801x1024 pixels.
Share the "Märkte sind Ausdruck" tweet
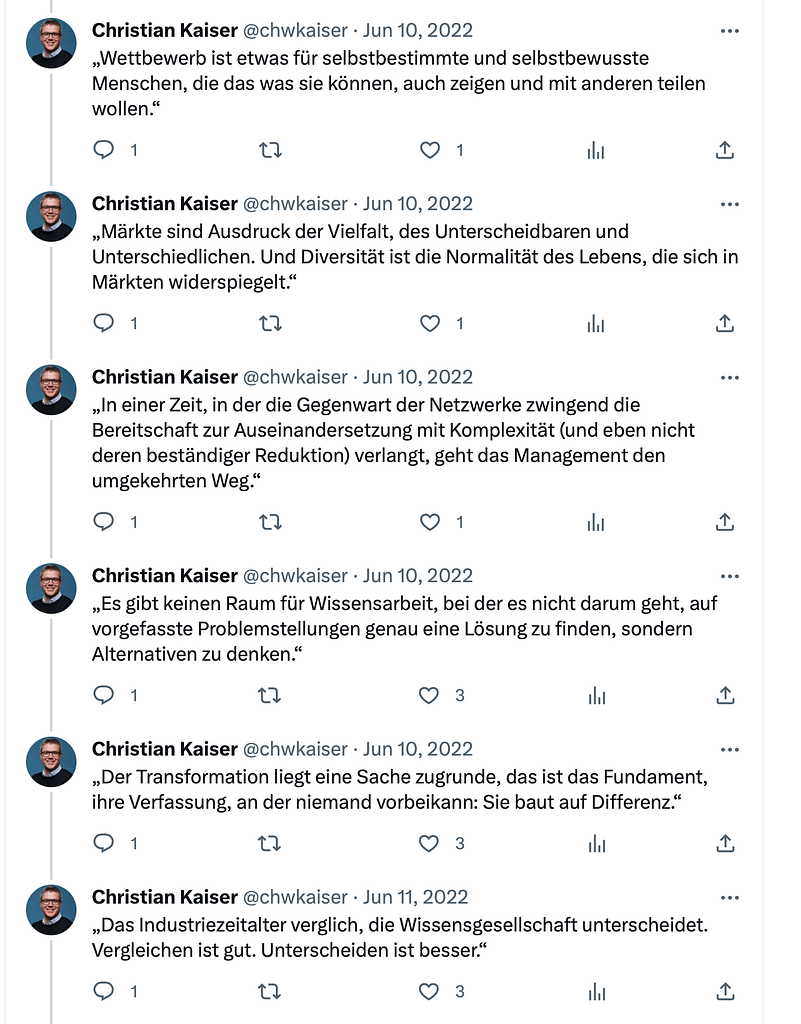click(726, 323)
